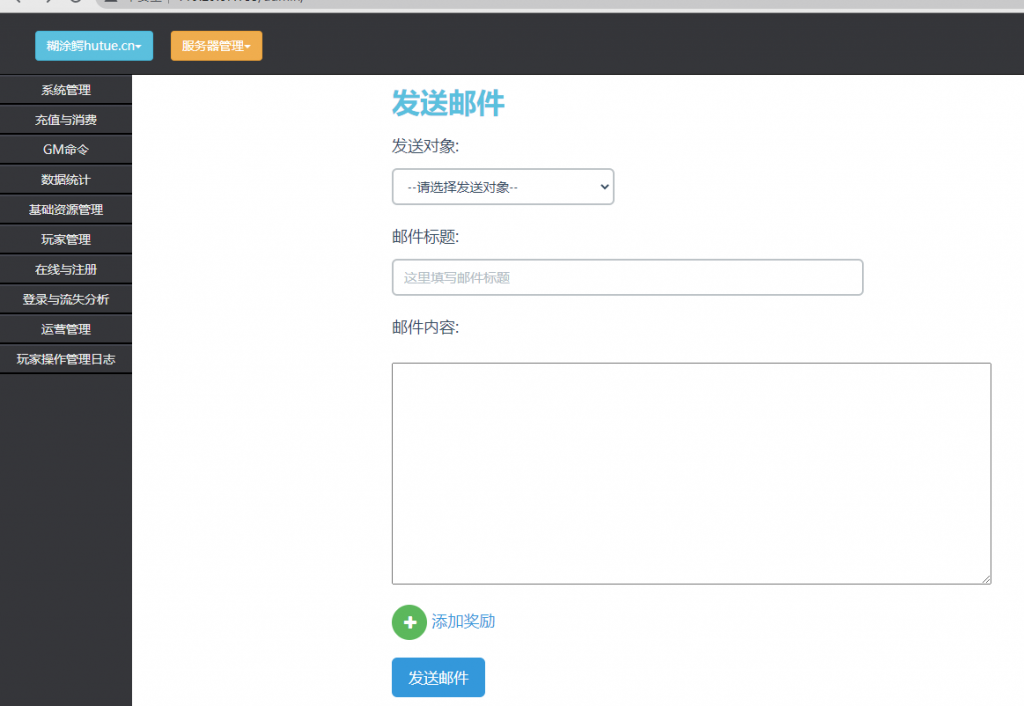1024x706 pixels.
Task: Select 玩家管理 in the sidebar
Action: (x=66, y=240)
